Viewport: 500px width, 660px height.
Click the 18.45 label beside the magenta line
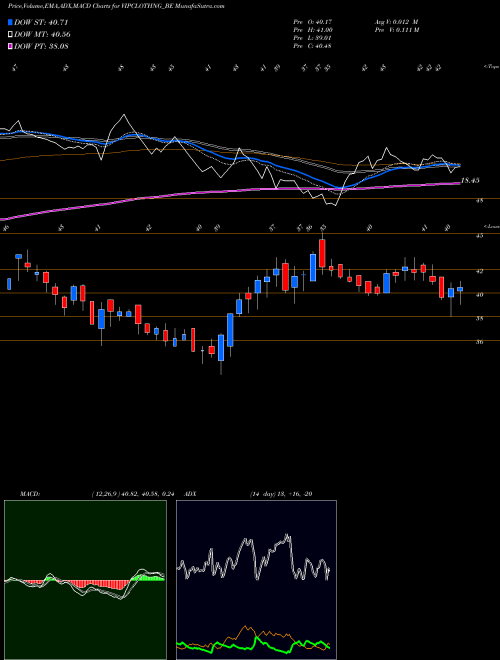[x=470, y=181]
